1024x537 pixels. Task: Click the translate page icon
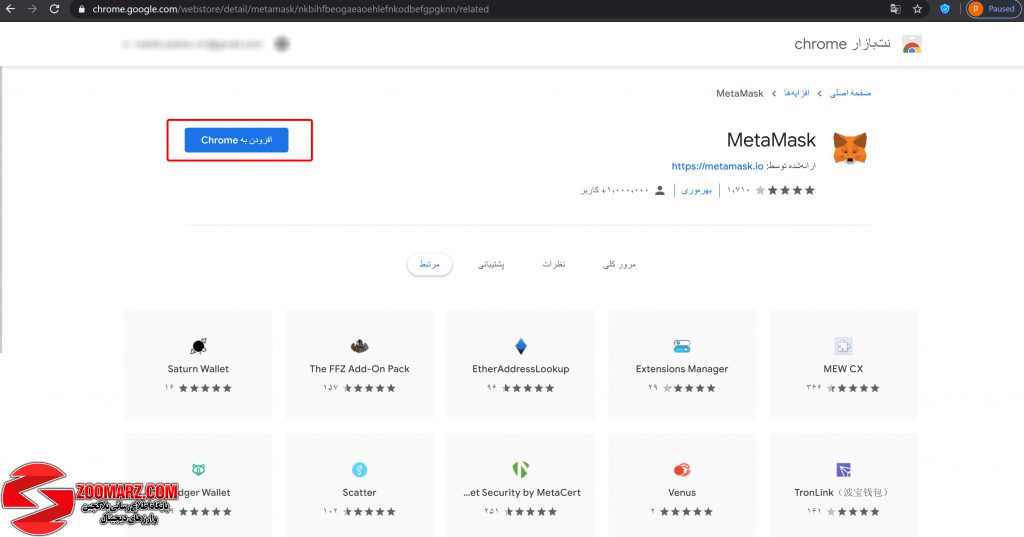[x=895, y=9]
